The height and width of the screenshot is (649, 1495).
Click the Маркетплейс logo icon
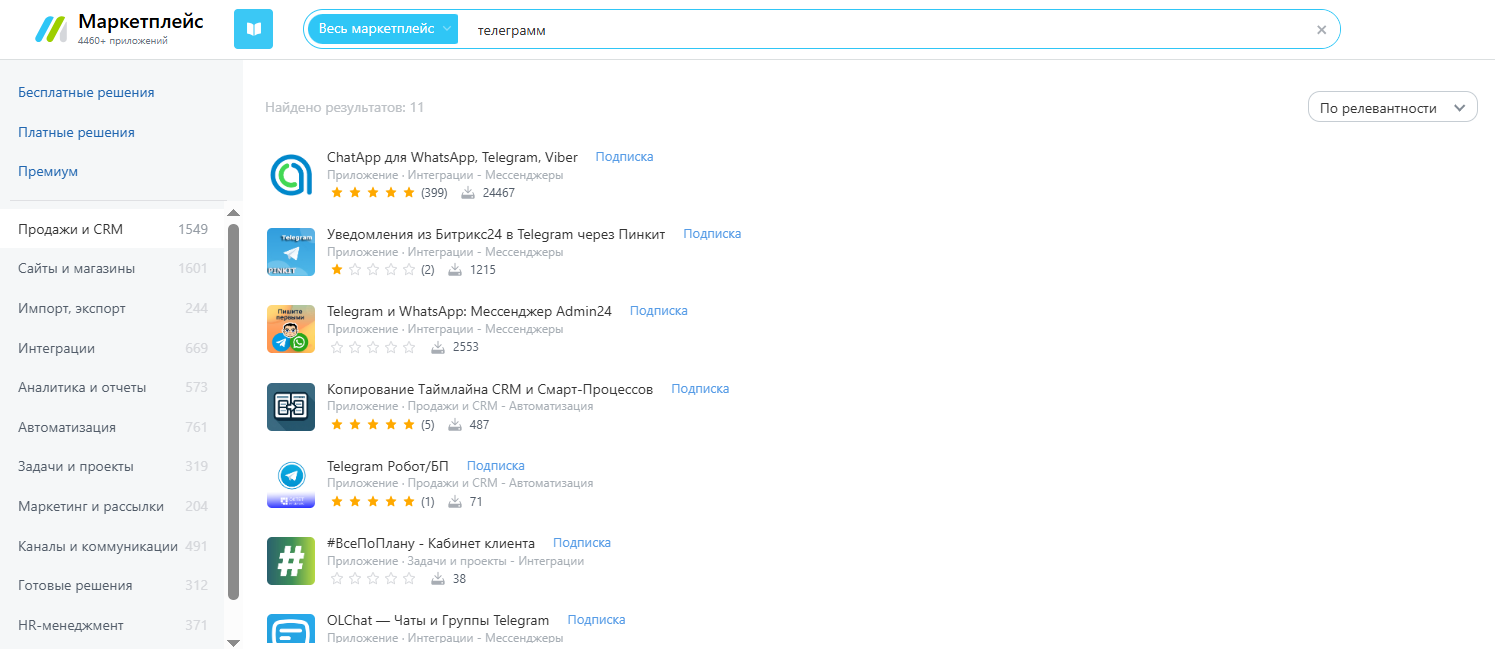[x=51, y=29]
